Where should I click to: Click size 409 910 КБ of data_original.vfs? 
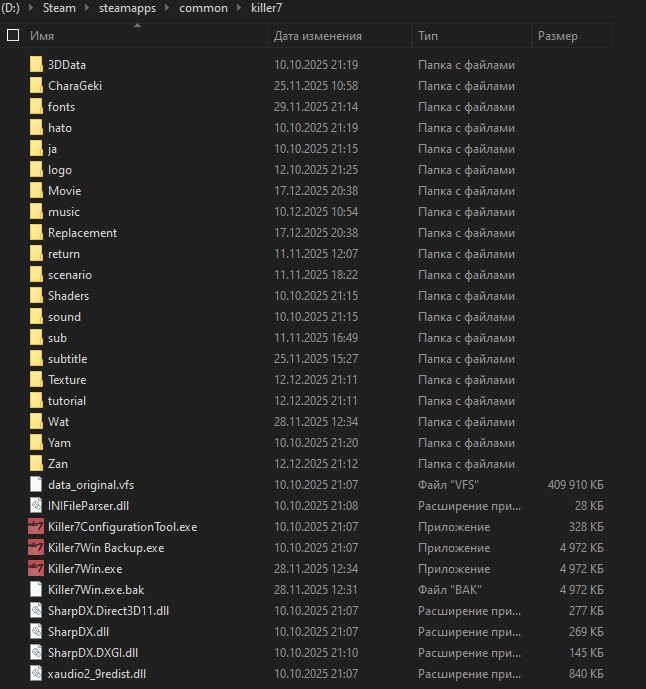(x=576, y=485)
